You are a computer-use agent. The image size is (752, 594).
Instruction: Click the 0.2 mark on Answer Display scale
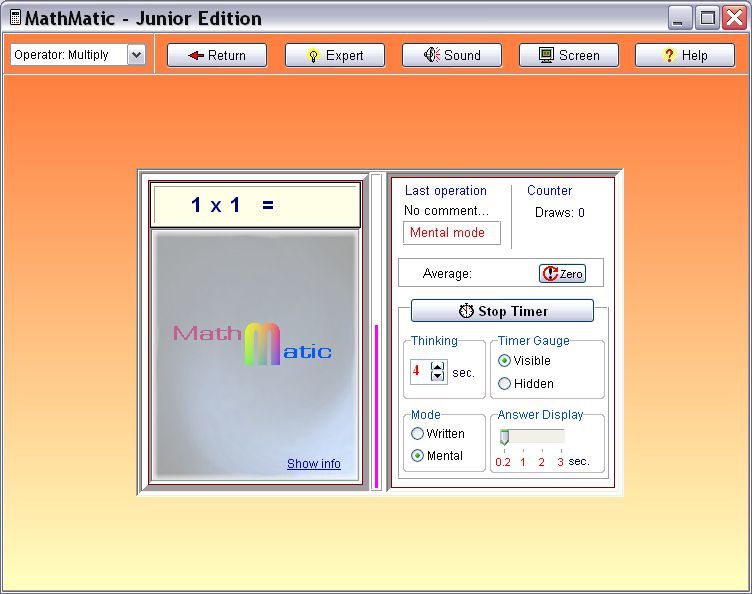point(503,462)
